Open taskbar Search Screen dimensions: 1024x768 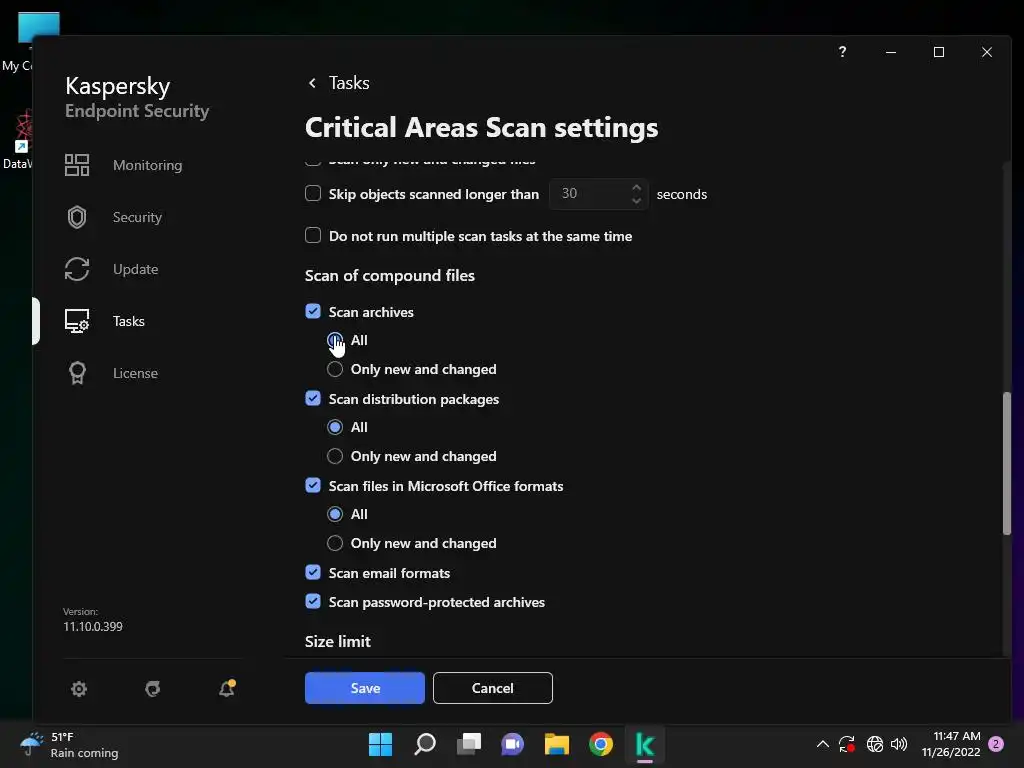(x=424, y=744)
